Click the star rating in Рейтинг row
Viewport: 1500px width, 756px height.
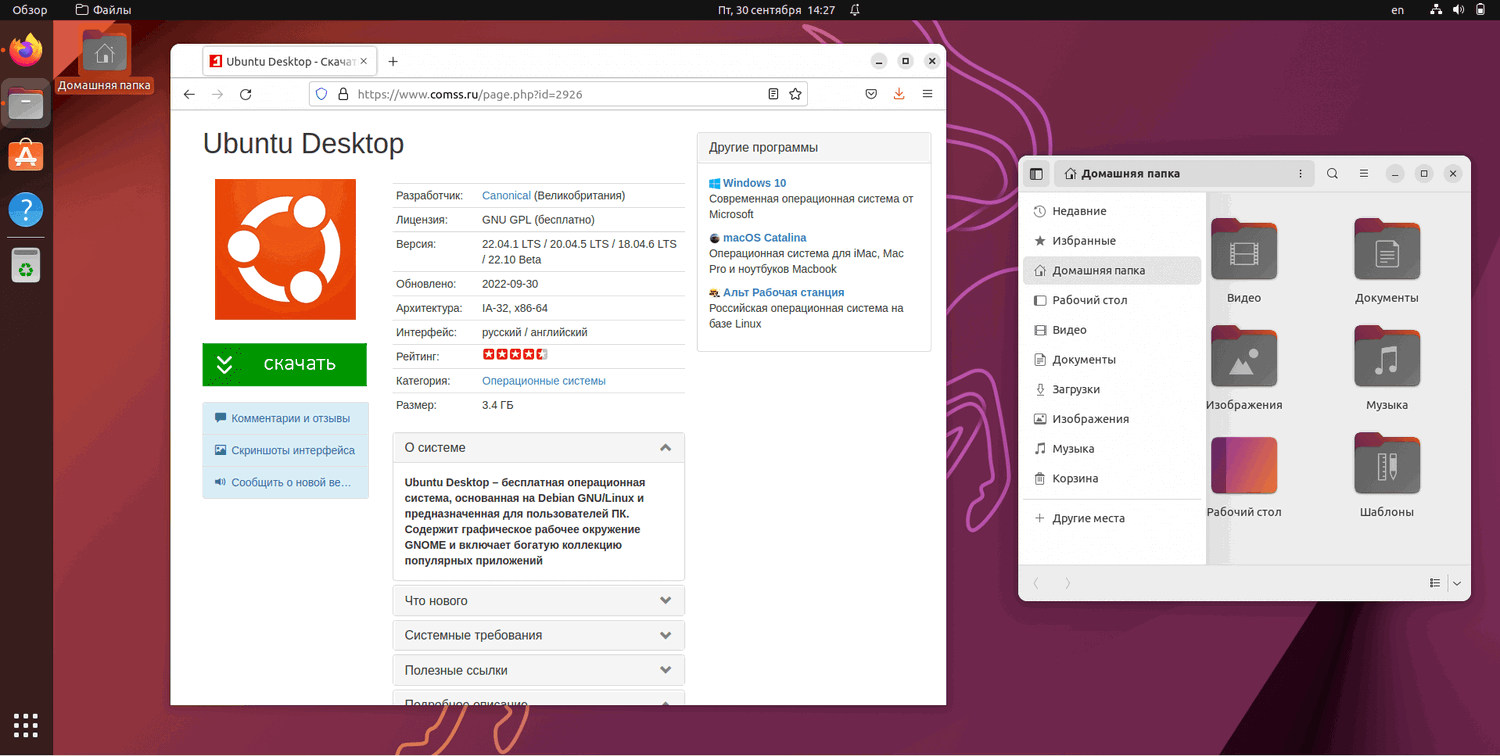point(515,355)
